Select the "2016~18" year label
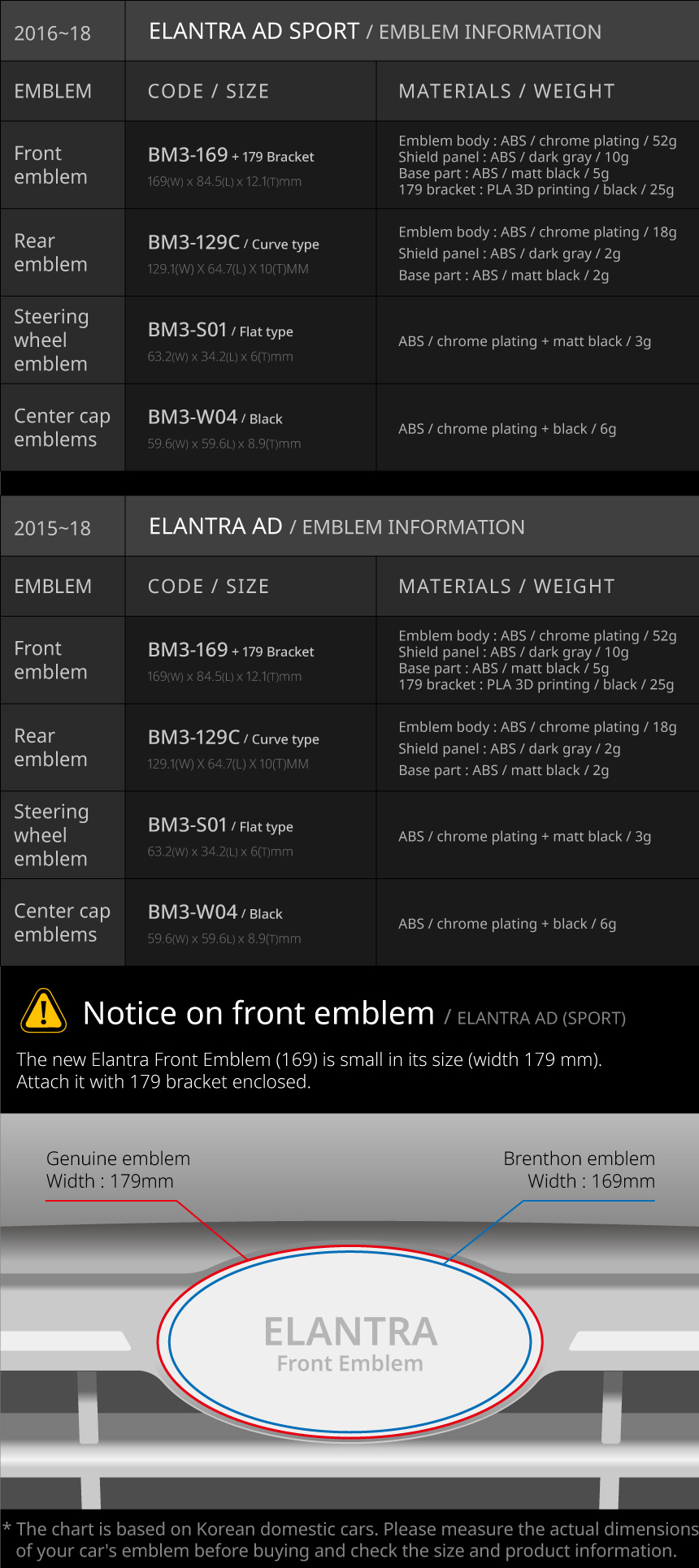 [53, 33]
